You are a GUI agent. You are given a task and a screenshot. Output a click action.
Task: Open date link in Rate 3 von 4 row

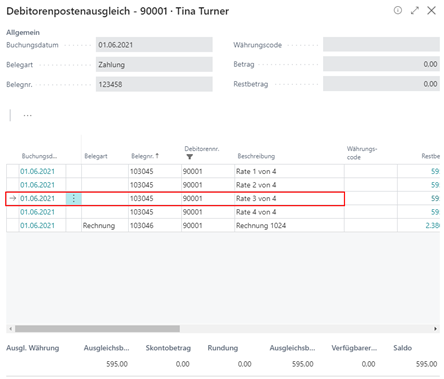point(37,199)
